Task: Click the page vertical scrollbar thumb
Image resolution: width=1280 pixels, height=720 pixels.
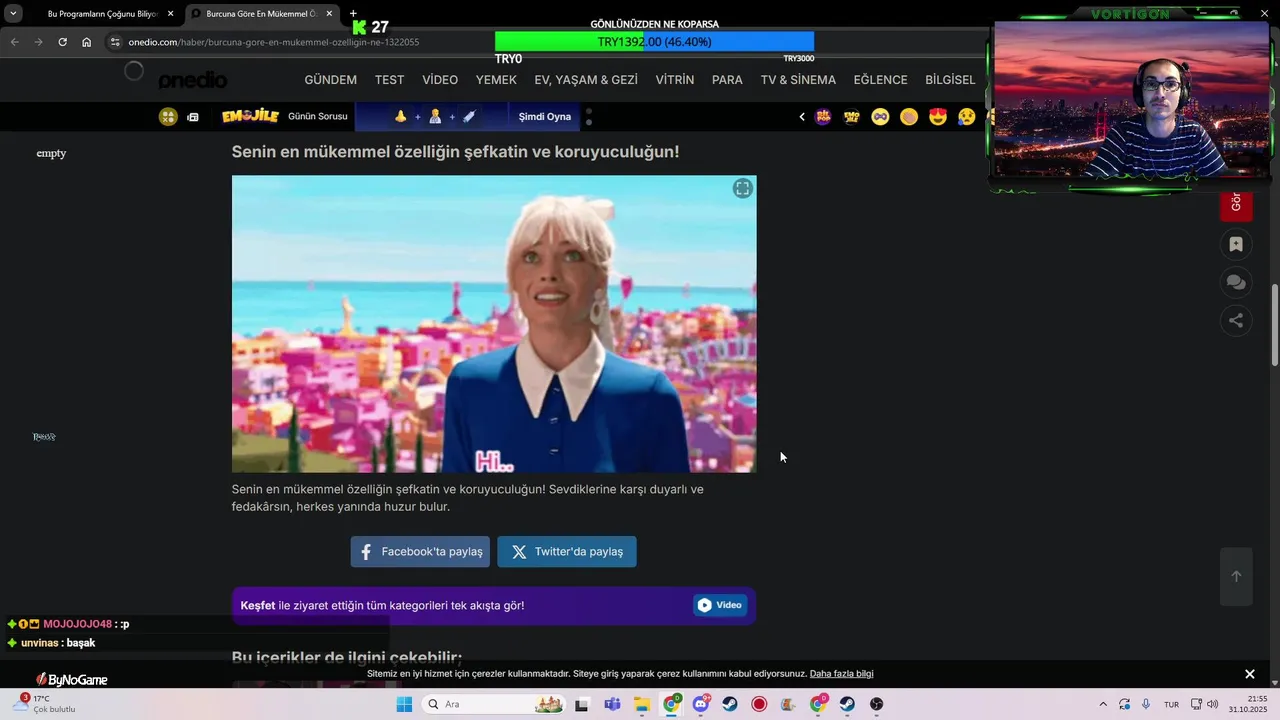Action: (1275, 325)
